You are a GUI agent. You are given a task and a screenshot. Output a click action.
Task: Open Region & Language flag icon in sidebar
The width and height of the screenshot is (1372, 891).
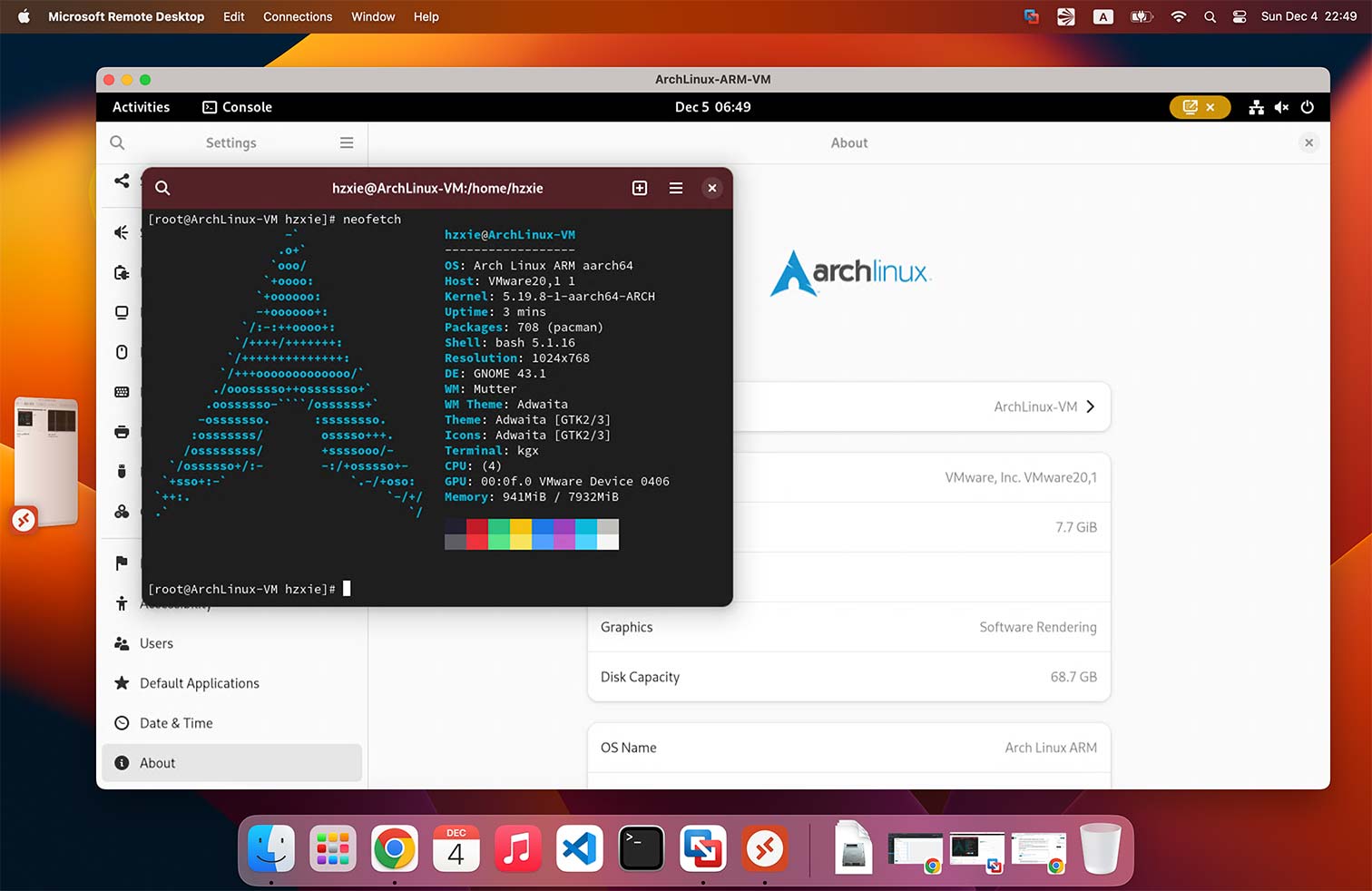[122, 563]
